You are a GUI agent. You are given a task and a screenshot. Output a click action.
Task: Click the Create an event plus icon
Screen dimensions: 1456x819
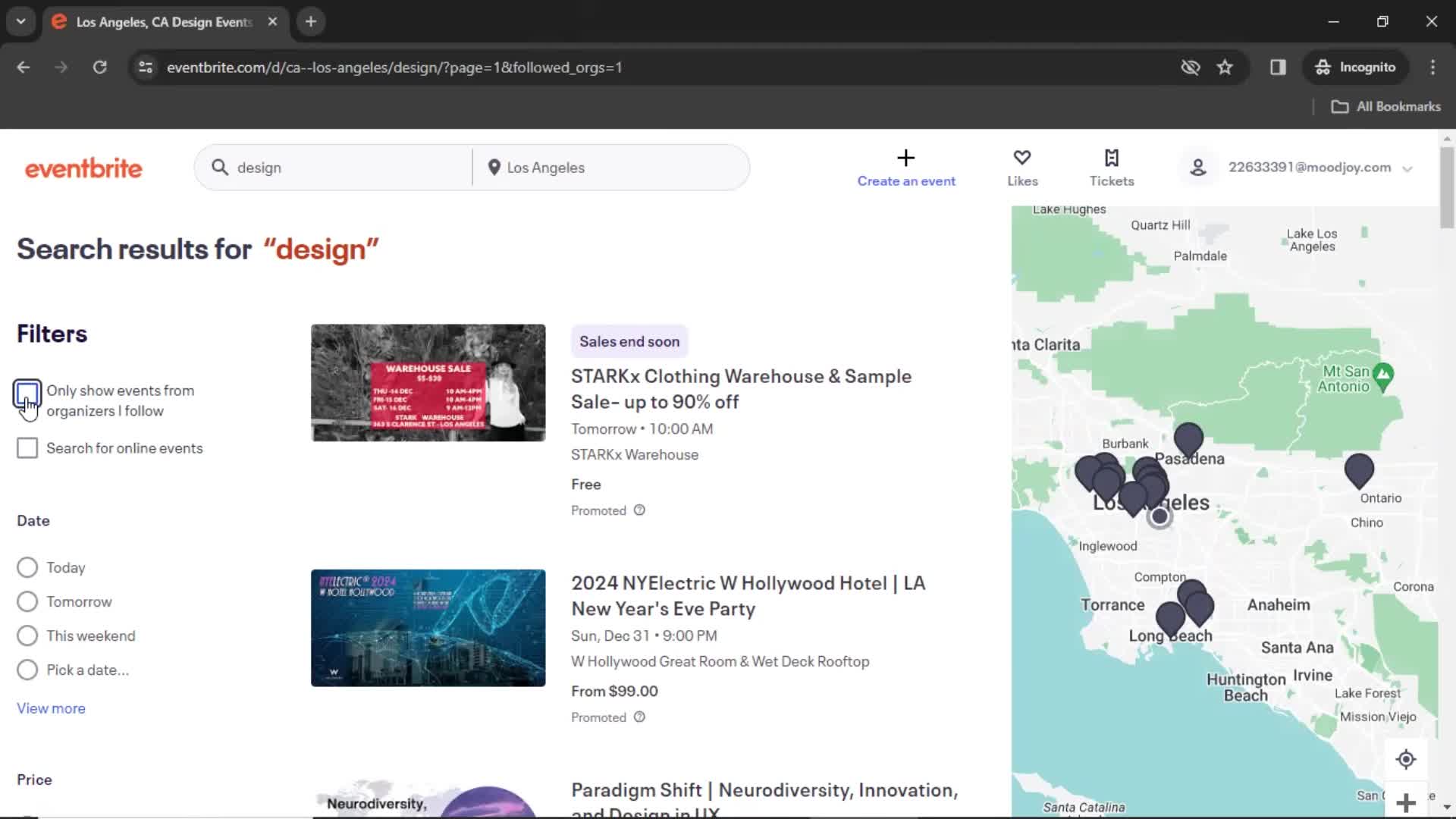[x=905, y=158]
